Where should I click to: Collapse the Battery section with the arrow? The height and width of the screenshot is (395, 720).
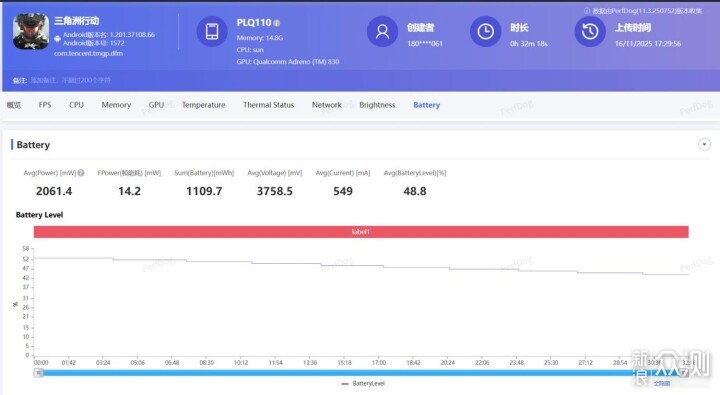click(x=704, y=144)
